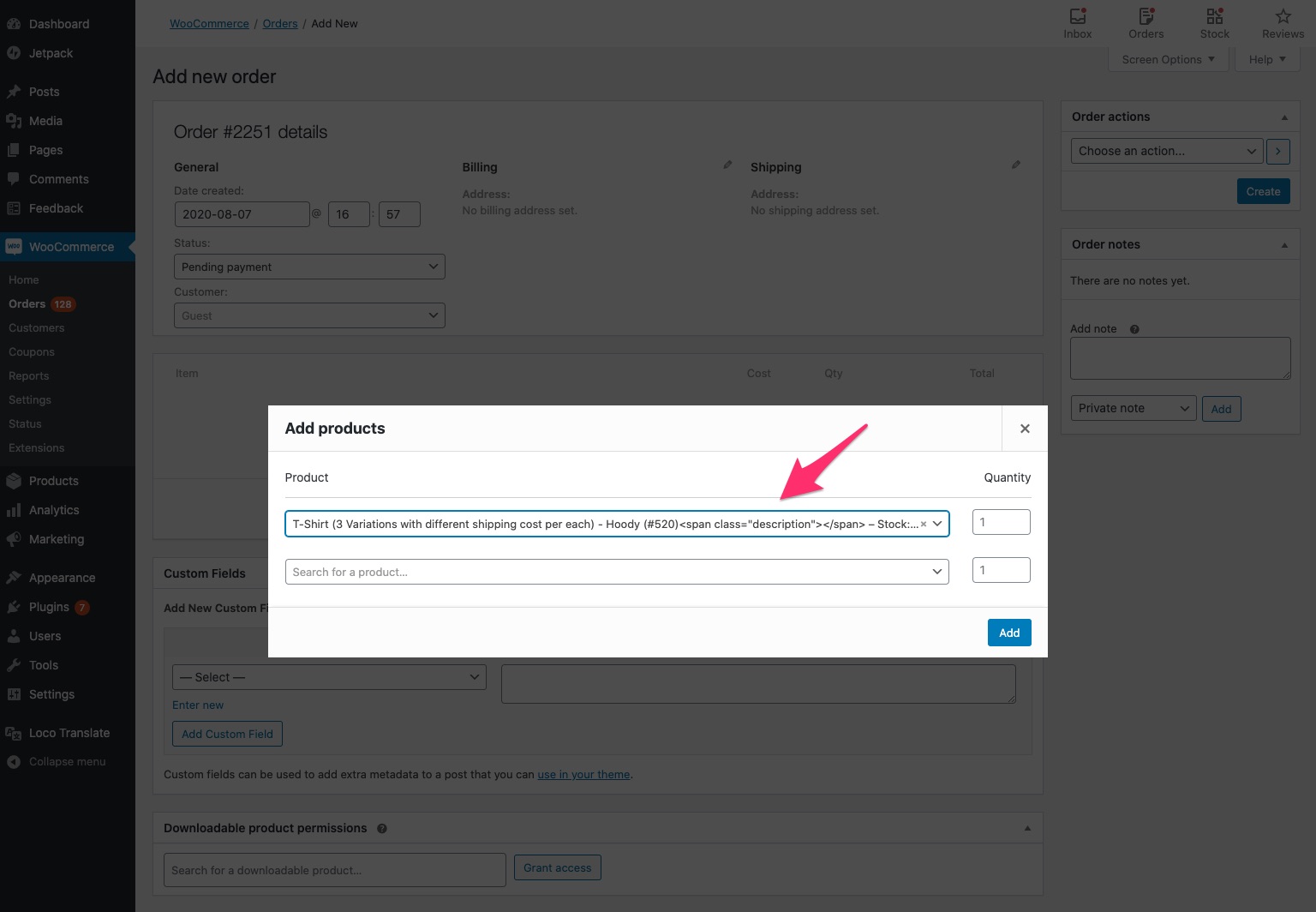Remove the selected T-Shirt product
Viewport: 1316px width, 912px height.
tap(924, 523)
